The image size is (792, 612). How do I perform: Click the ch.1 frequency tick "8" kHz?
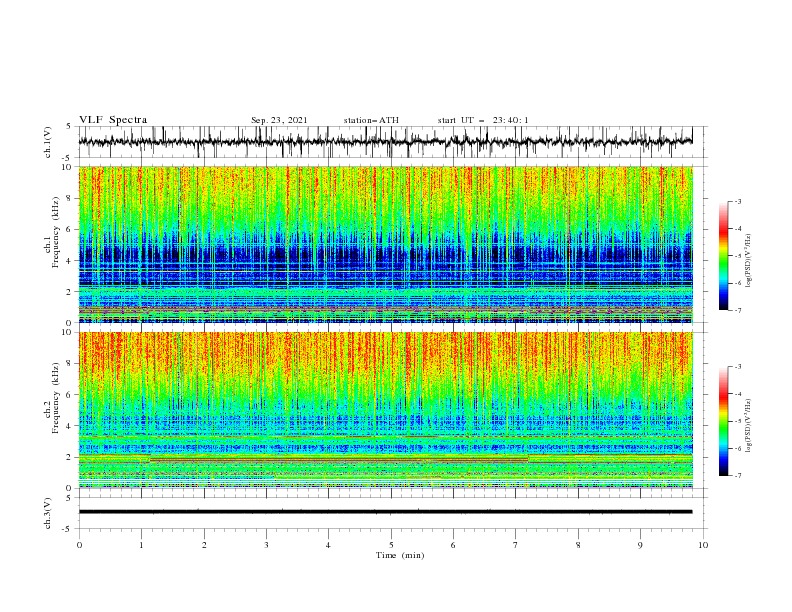(x=71, y=198)
